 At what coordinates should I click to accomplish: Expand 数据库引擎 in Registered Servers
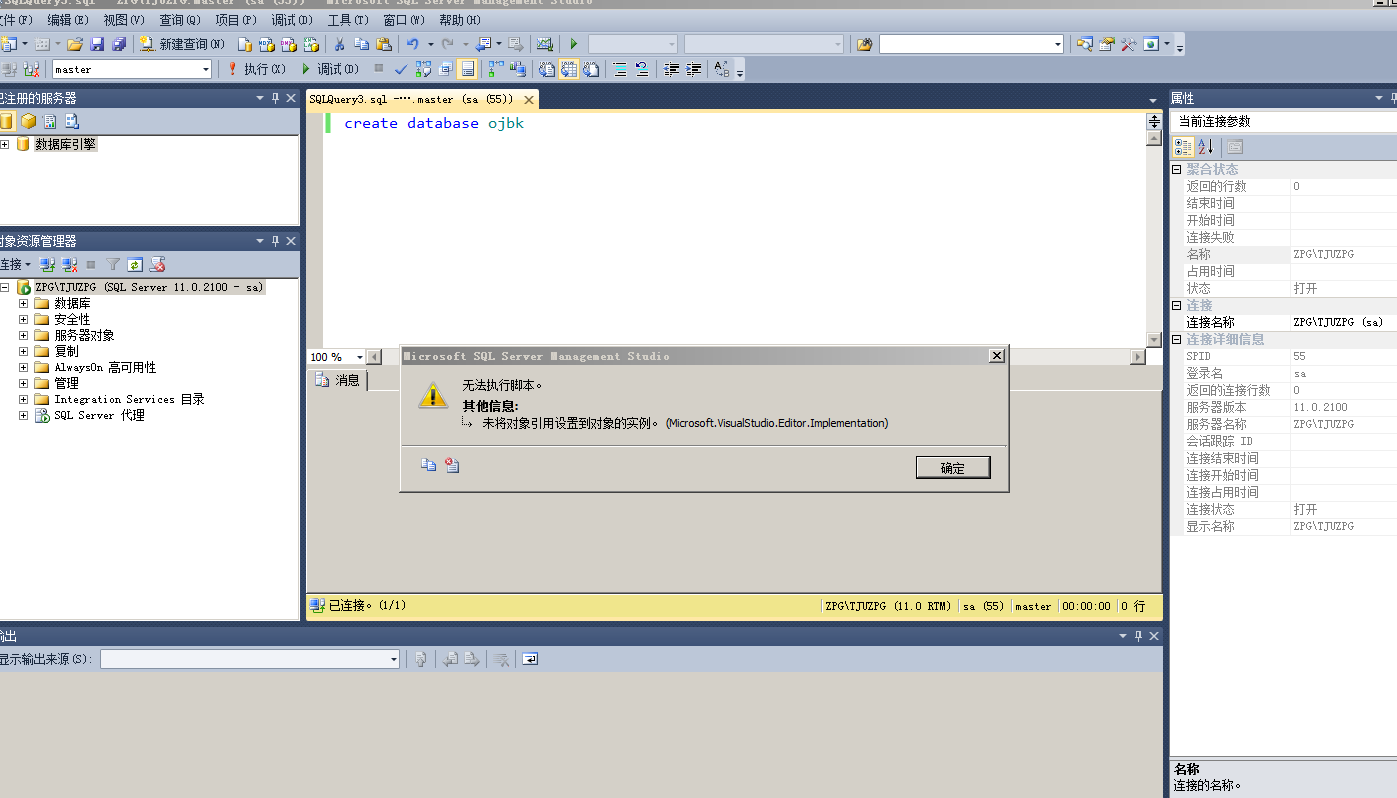click(5, 144)
